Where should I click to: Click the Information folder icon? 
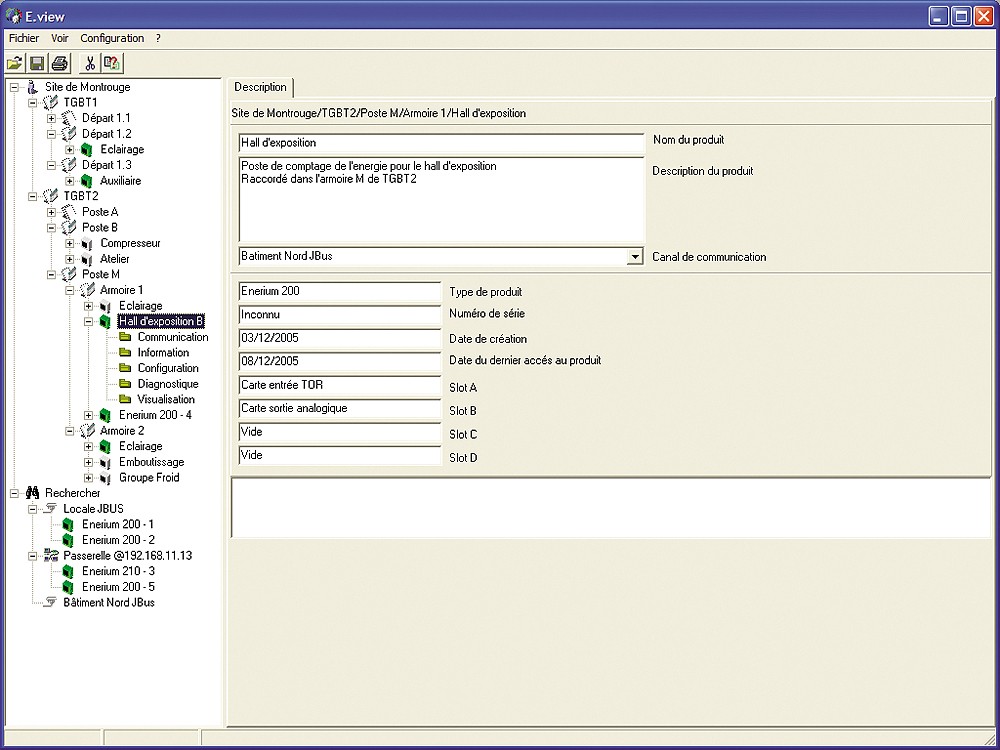click(125, 353)
